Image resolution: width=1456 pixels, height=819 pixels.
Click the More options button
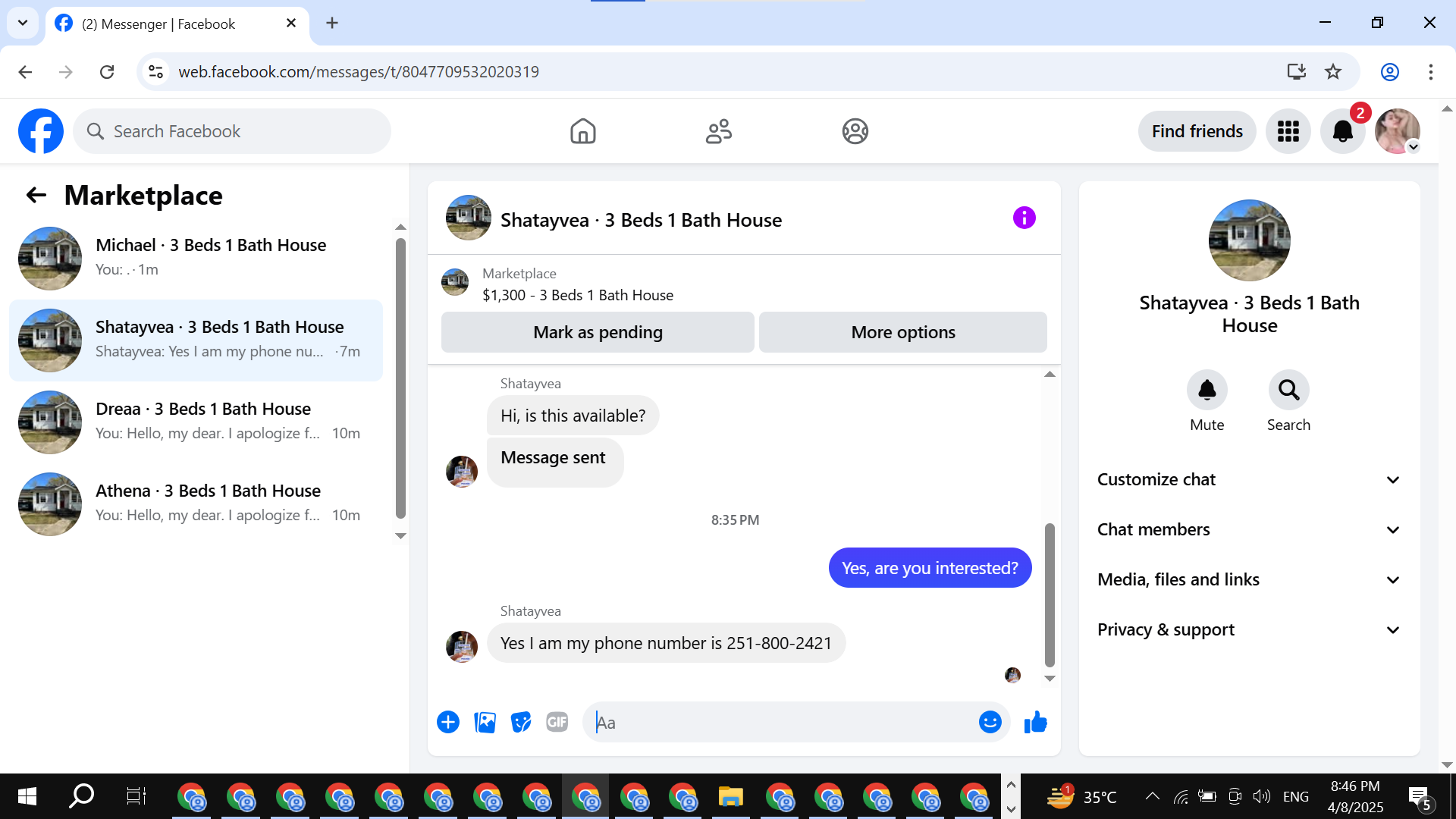point(902,333)
